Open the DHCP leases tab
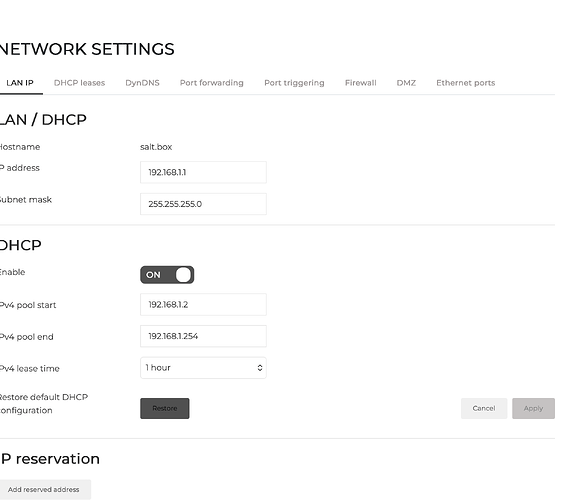 click(x=79, y=83)
